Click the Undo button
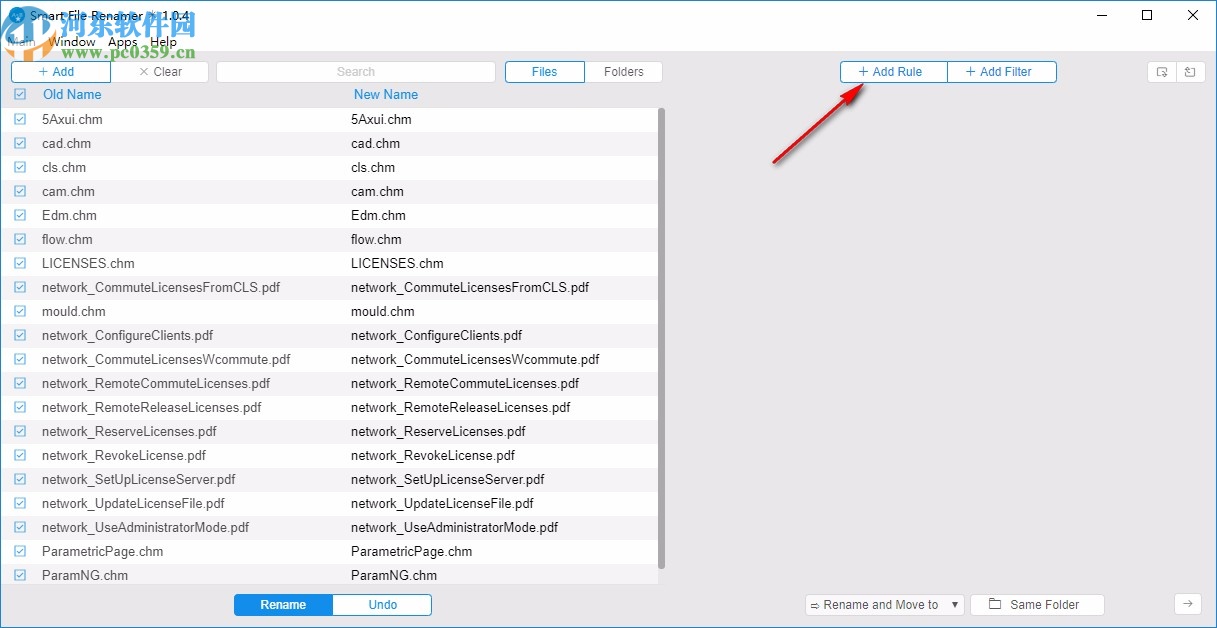This screenshot has height=628, width=1217. (382, 604)
